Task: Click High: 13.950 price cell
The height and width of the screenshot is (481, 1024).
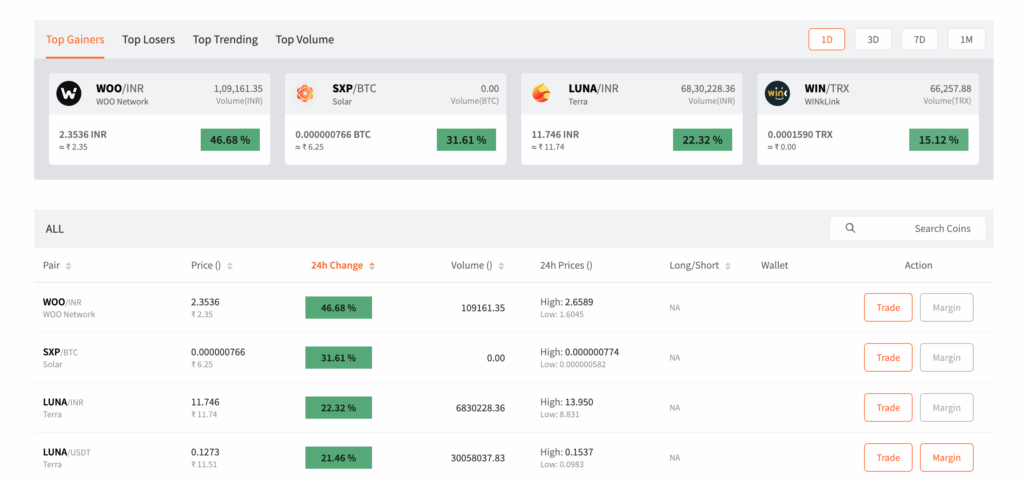Action: point(567,402)
